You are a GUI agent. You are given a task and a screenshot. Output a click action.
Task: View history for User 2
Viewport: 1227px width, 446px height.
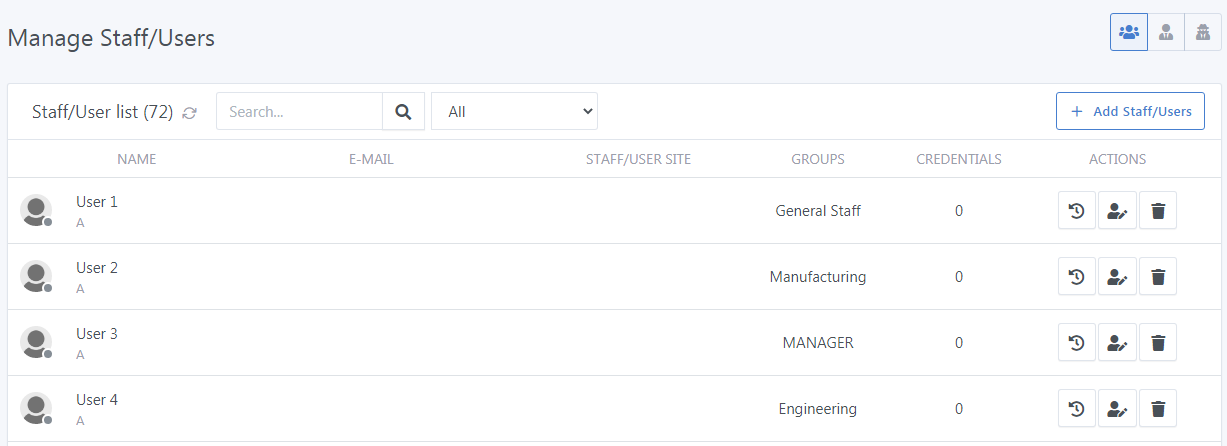click(x=1077, y=277)
